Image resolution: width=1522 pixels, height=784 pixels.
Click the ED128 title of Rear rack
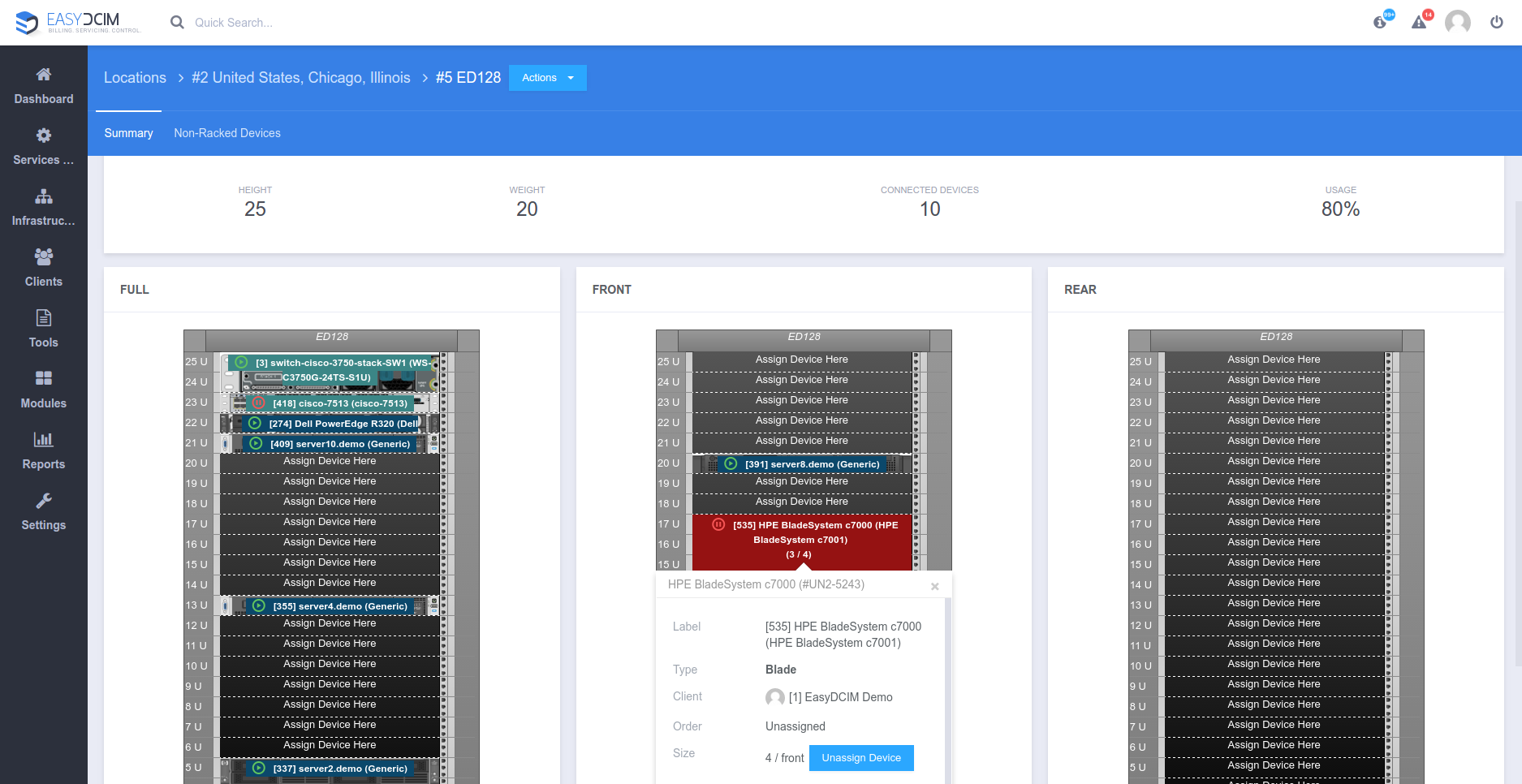1276,337
